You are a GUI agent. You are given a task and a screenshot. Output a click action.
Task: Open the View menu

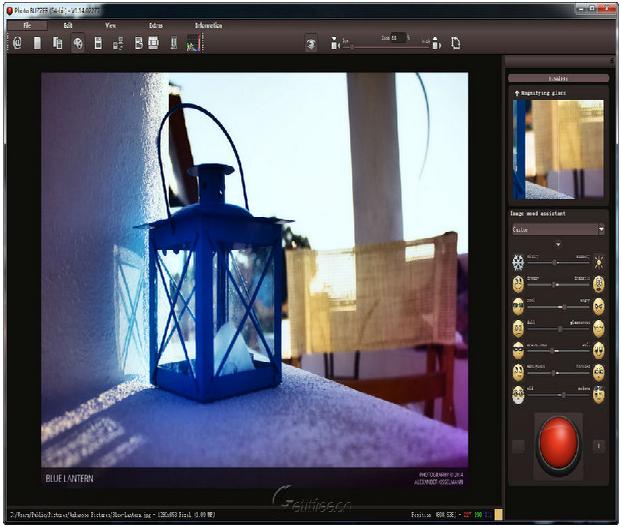tap(110, 25)
